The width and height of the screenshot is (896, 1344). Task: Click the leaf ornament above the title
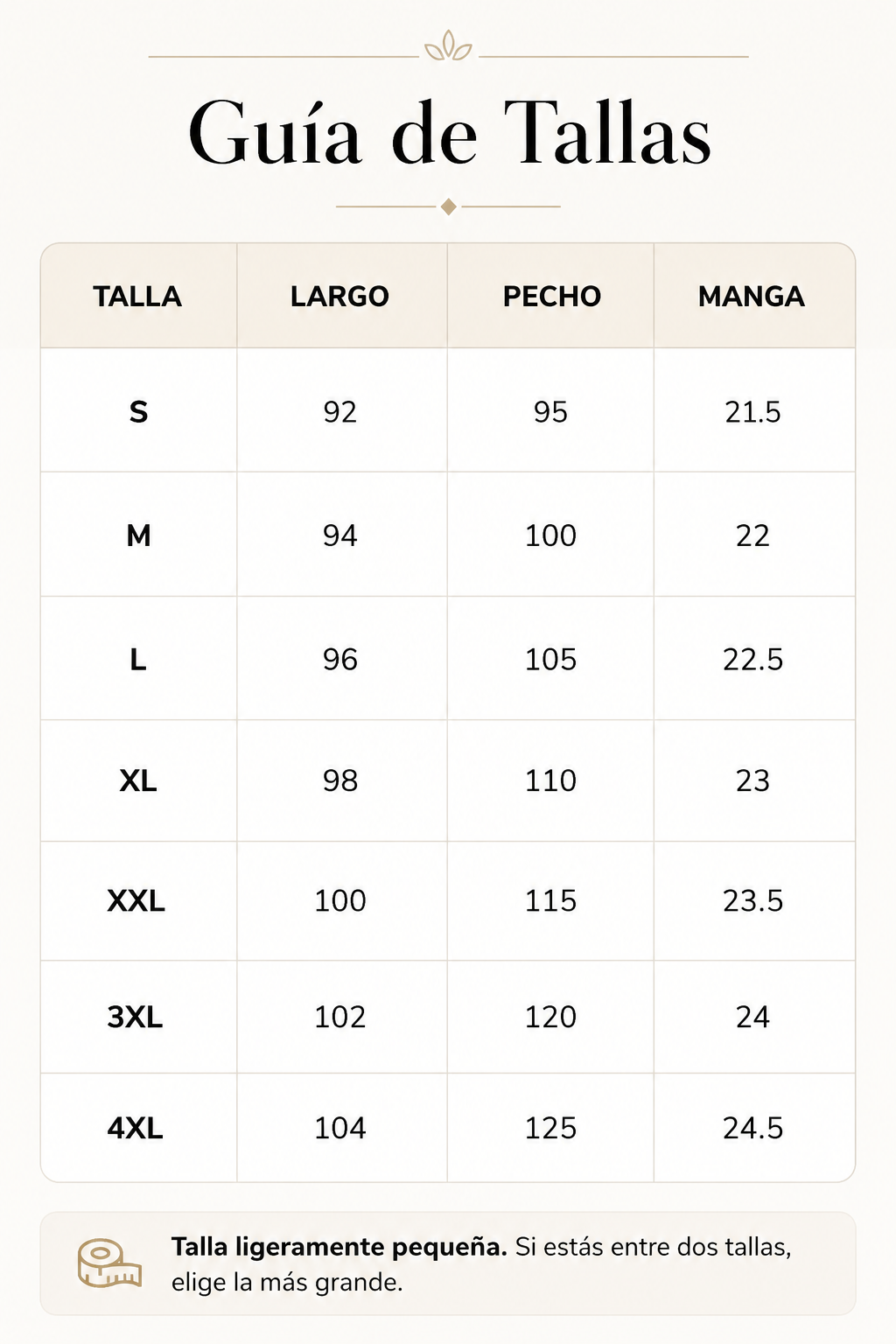448,45
